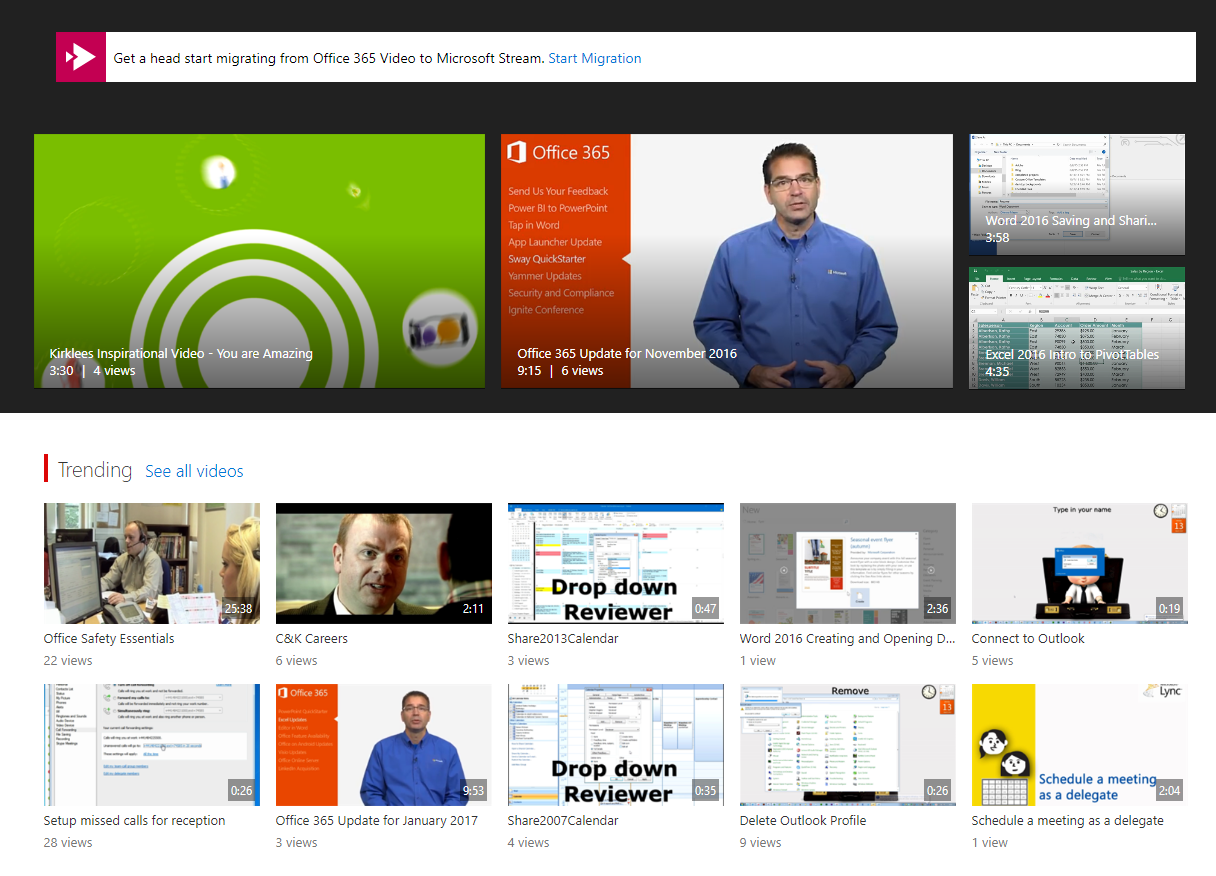
Task: Click the Trending section heading
Action: (x=95, y=470)
